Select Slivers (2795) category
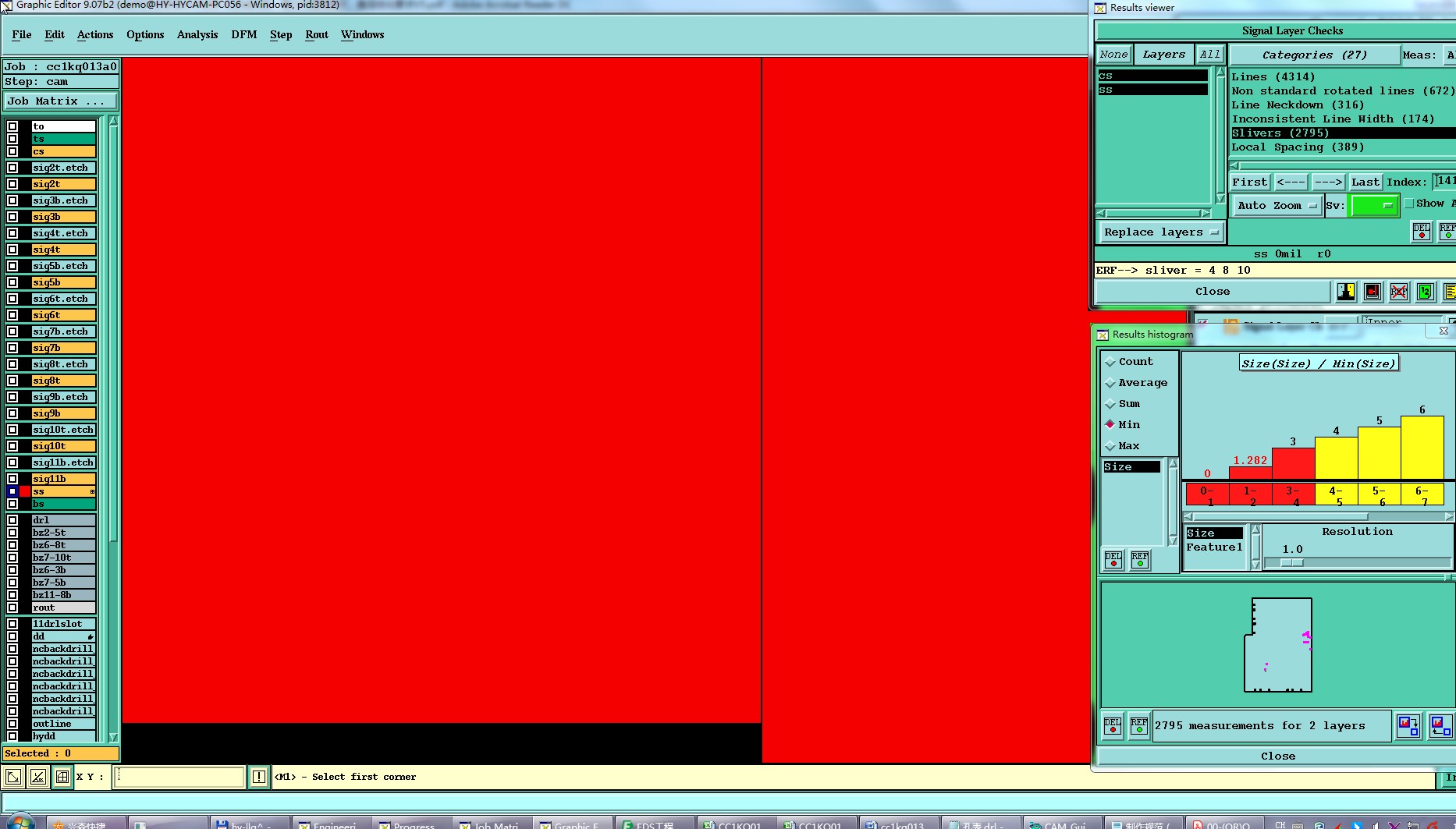Image resolution: width=1456 pixels, height=829 pixels. click(1342, 133)
